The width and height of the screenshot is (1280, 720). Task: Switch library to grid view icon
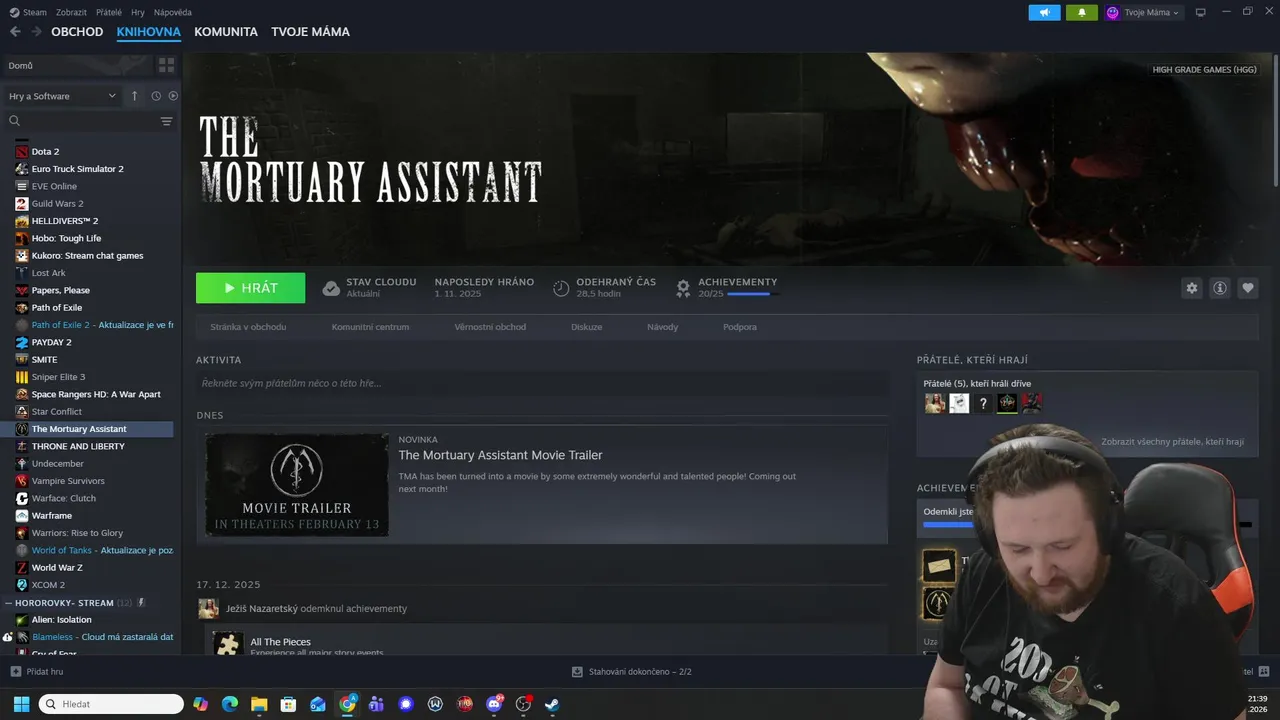(166, 65)
